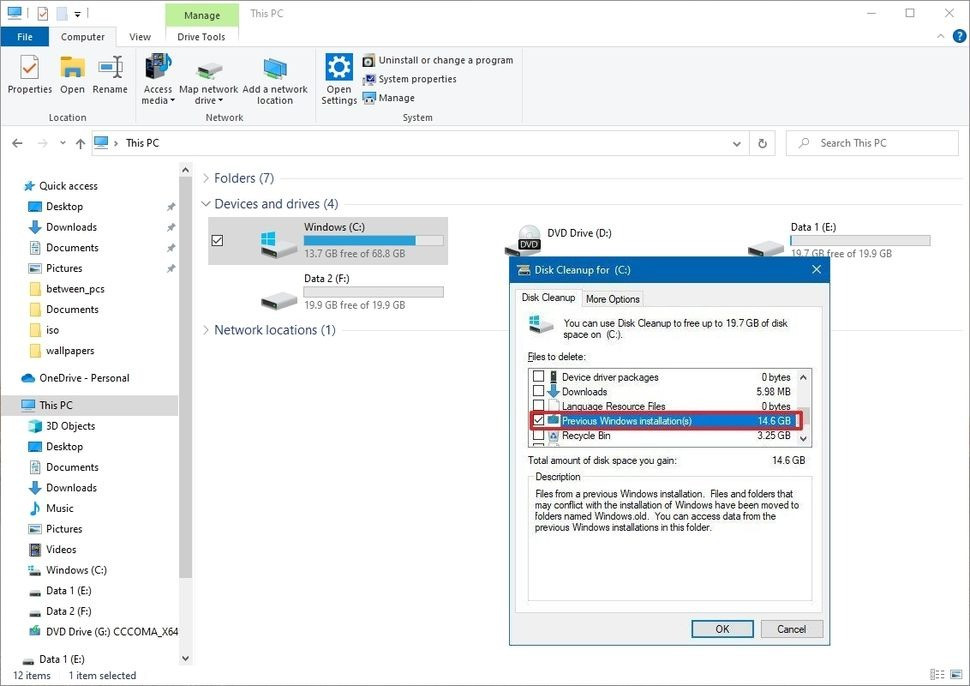Image resolution: width=970 pixels, height=686 pixels.
Task: Click Uninstall or change a program
Action: [438, 60]
